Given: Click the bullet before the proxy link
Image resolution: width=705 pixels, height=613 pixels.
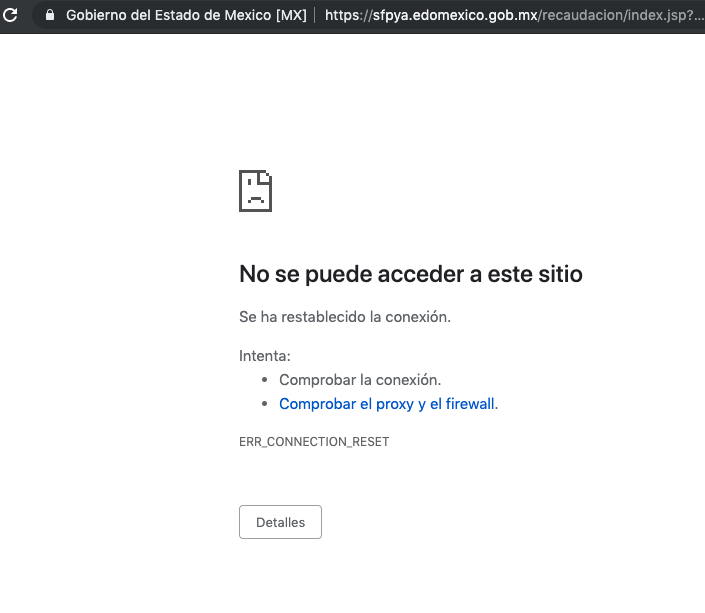Looking at the screenshot, I should (x=265, y=405).
